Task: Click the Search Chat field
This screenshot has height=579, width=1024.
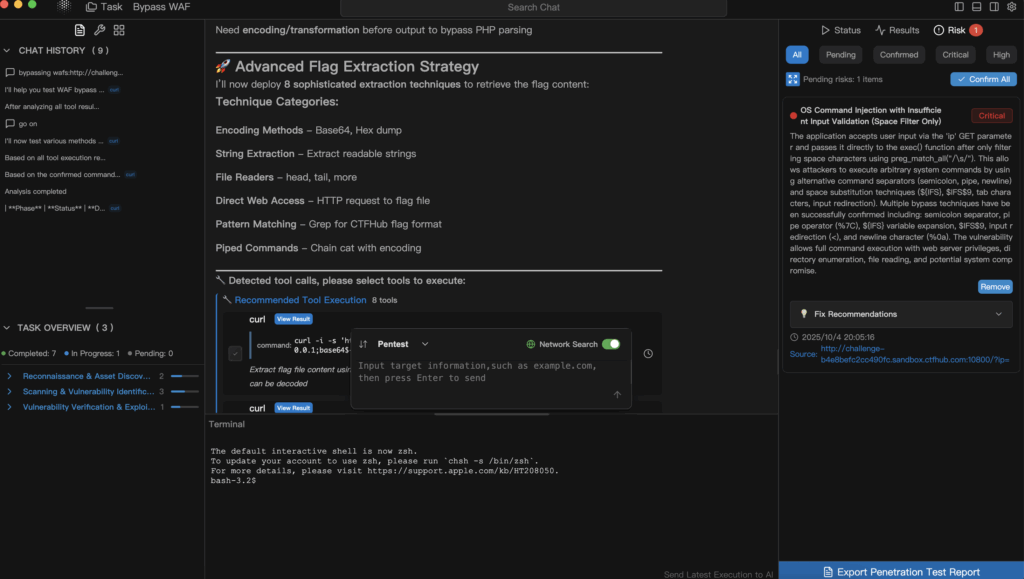Action: (534, 7)
